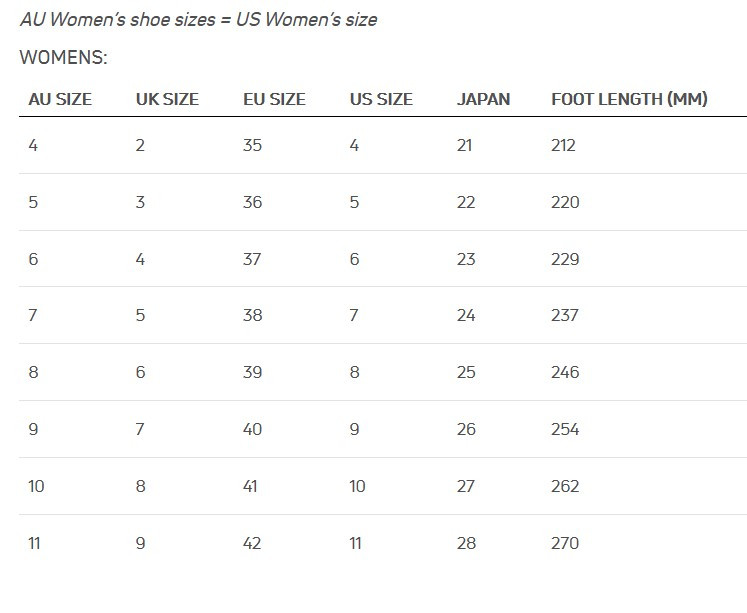Click Japan size 28 value
The width and height of the screenshot is (747, 613).
pos(466,543)
